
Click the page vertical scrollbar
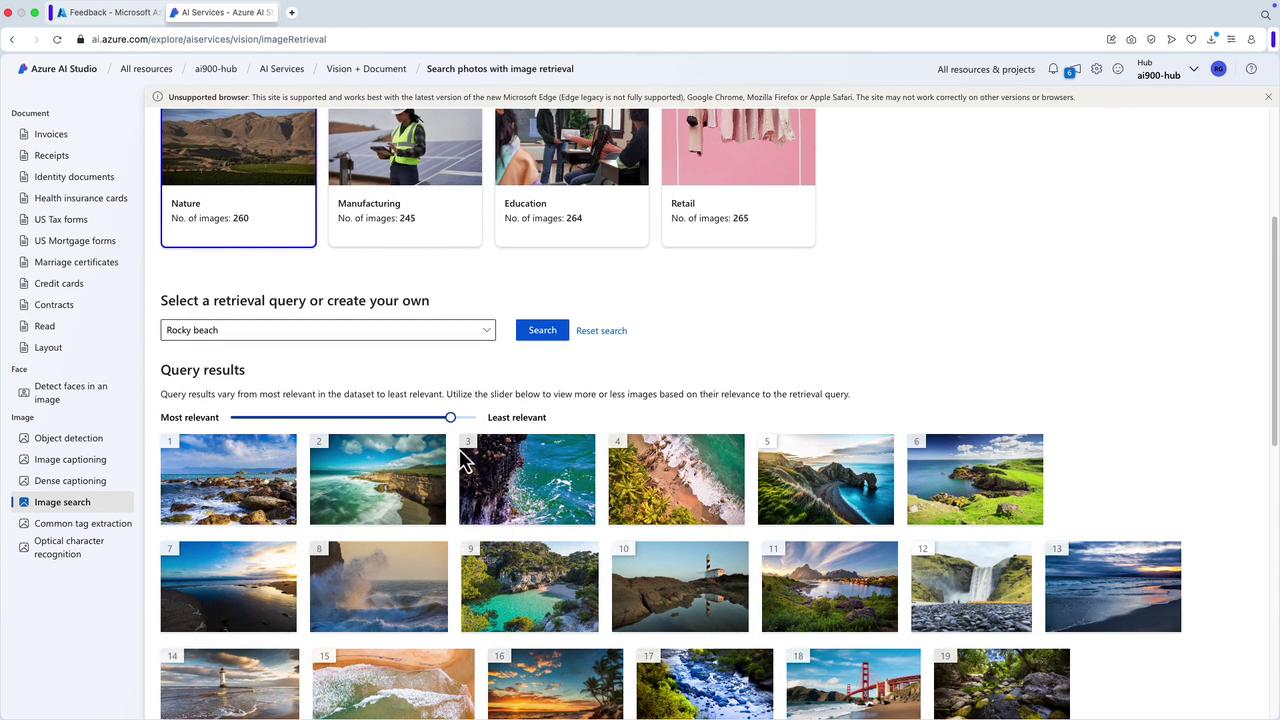pos(1274,330)
